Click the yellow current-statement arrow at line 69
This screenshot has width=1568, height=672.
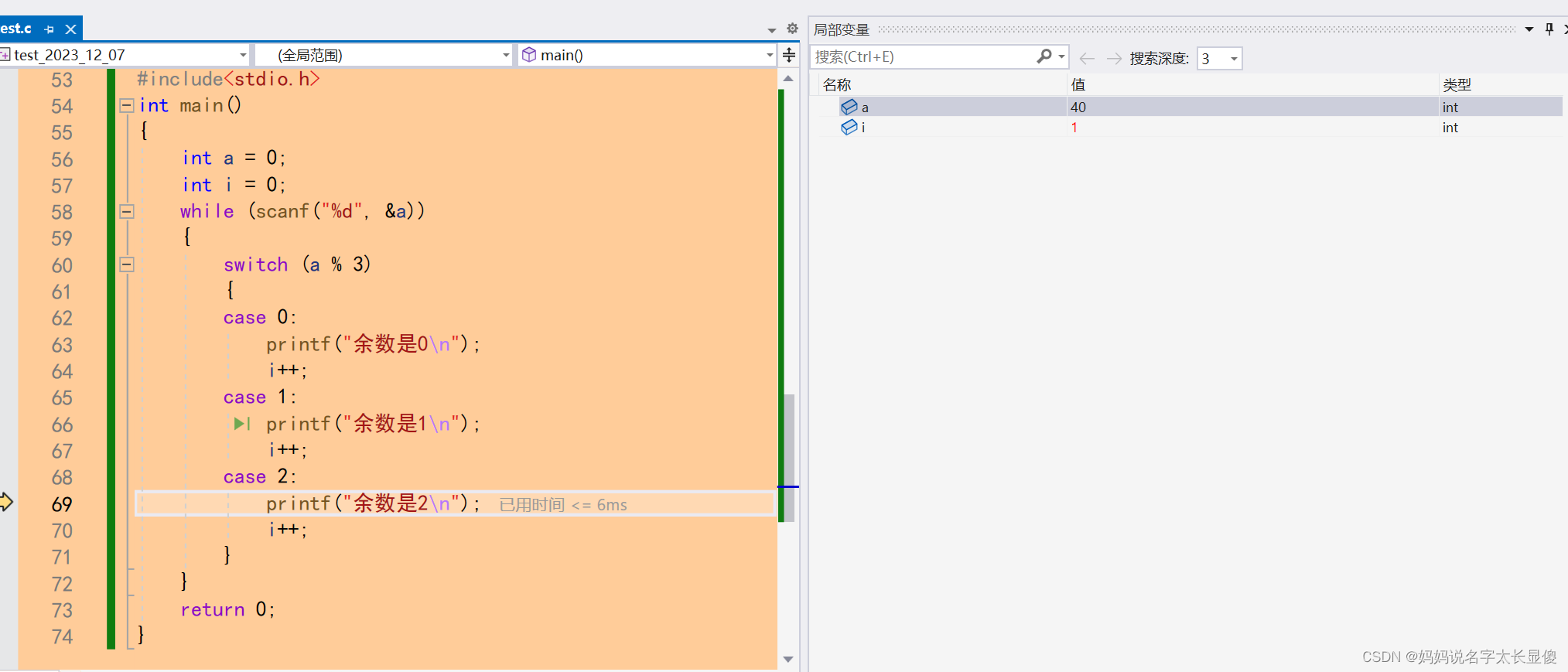pos(6,502)
